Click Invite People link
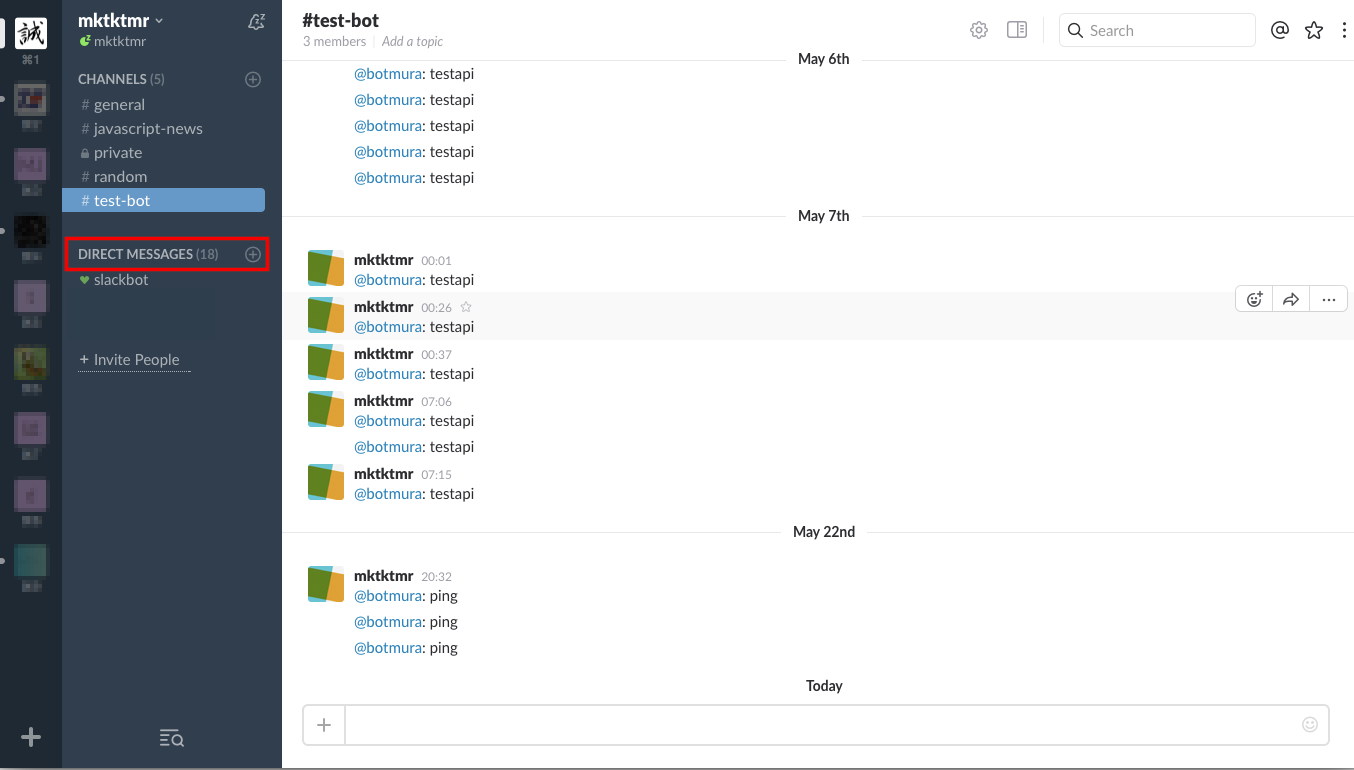 (x=135, y=360)
